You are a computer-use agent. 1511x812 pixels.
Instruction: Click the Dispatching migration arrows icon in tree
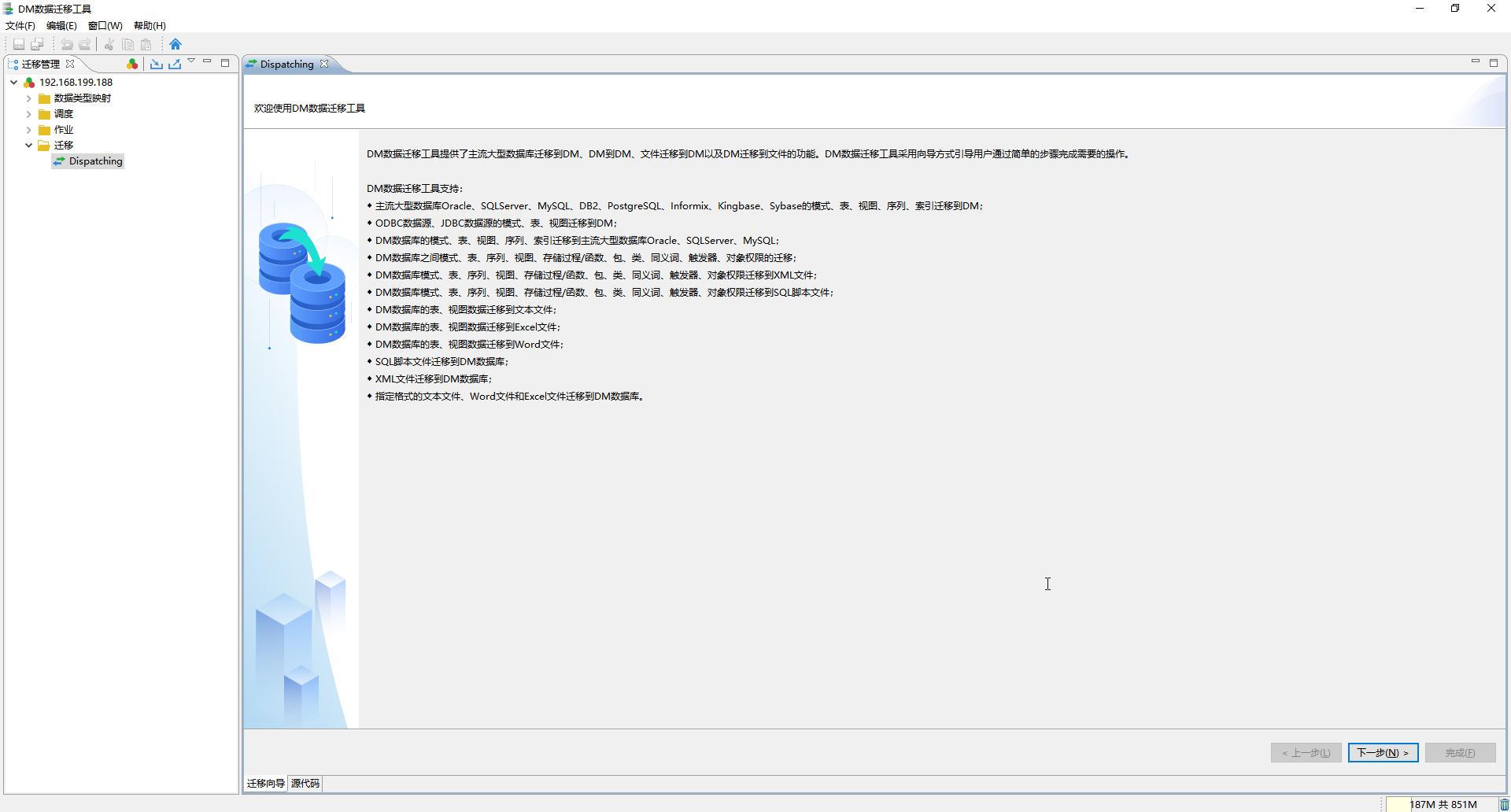(x=59, y=161)
